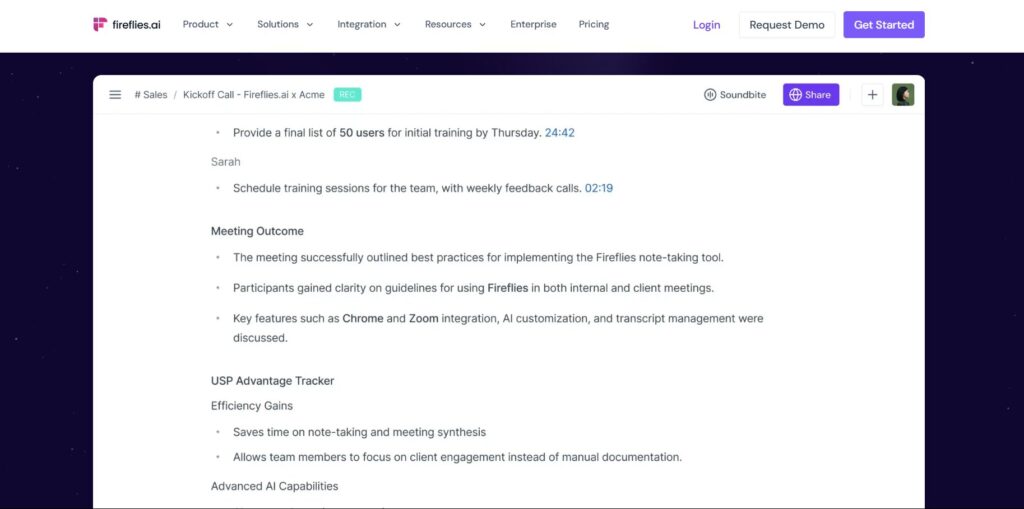The image size is (1024, 509).
Task: Click the plus icon beside Share
Action: [872, 95]
